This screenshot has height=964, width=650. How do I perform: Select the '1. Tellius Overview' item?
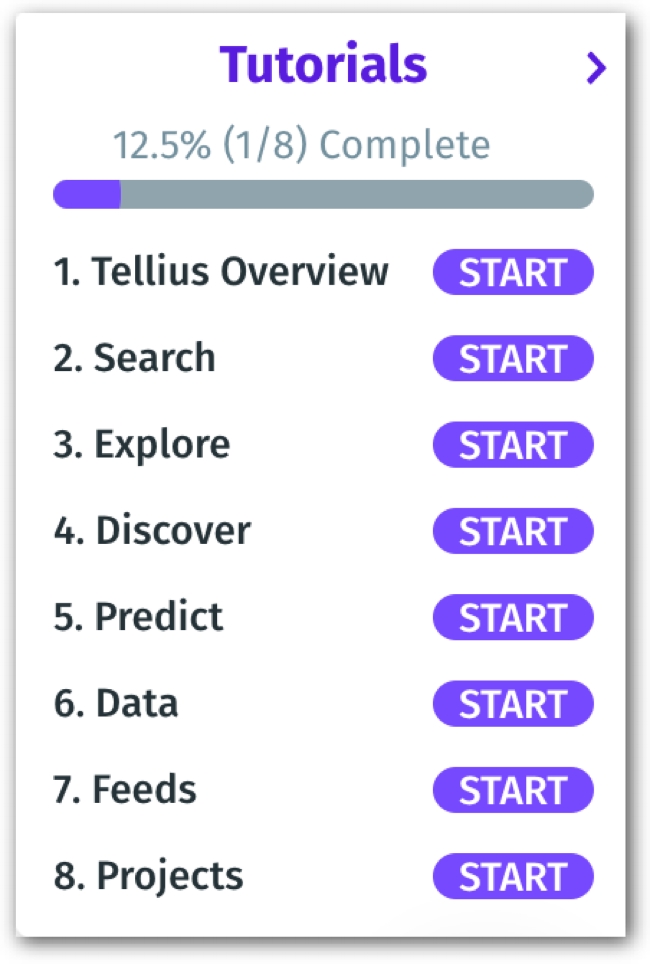point(221,272)
